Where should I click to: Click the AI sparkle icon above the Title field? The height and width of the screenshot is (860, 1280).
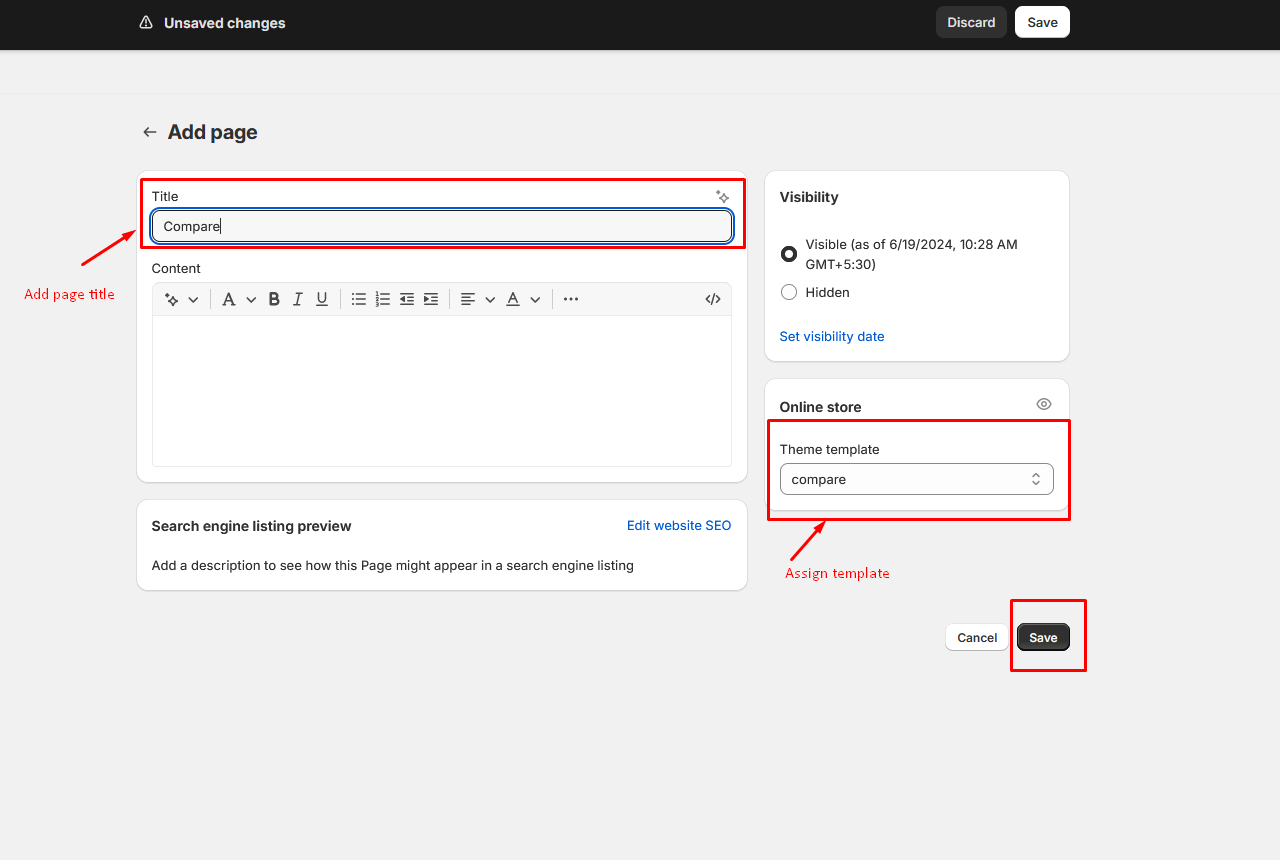722,197
